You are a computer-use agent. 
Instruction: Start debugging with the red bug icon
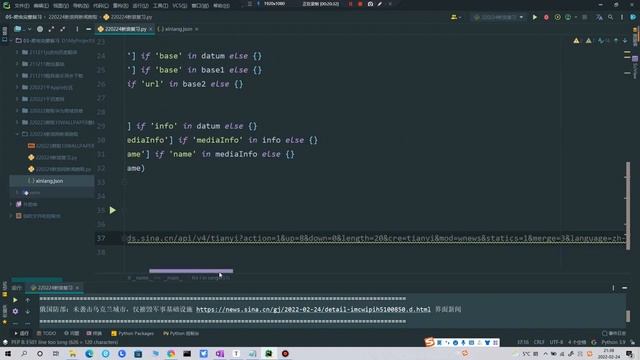pos(546,17)
